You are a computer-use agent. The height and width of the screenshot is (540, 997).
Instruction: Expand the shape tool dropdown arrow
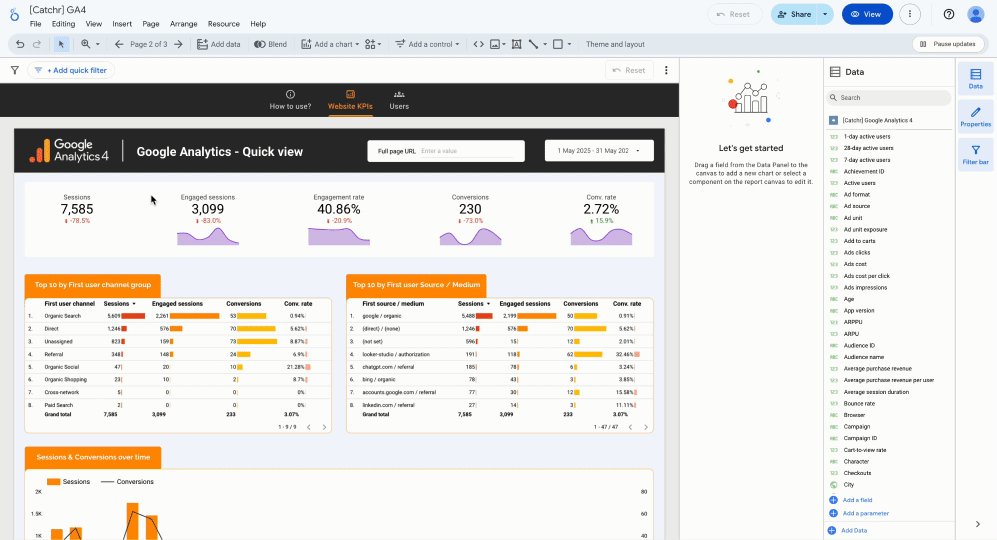[569, 45]
